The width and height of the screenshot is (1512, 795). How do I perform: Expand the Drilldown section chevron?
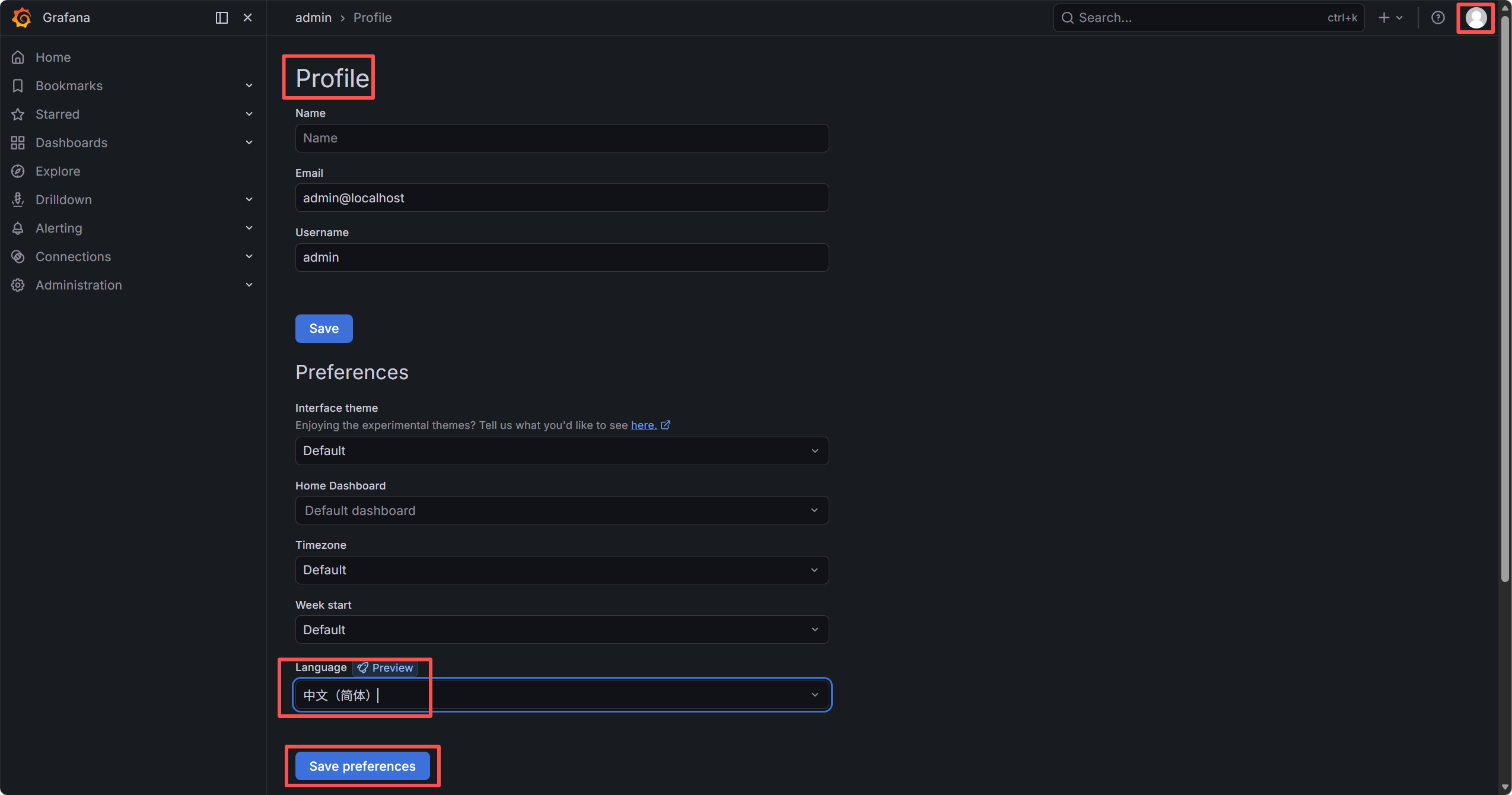(249, 199)
